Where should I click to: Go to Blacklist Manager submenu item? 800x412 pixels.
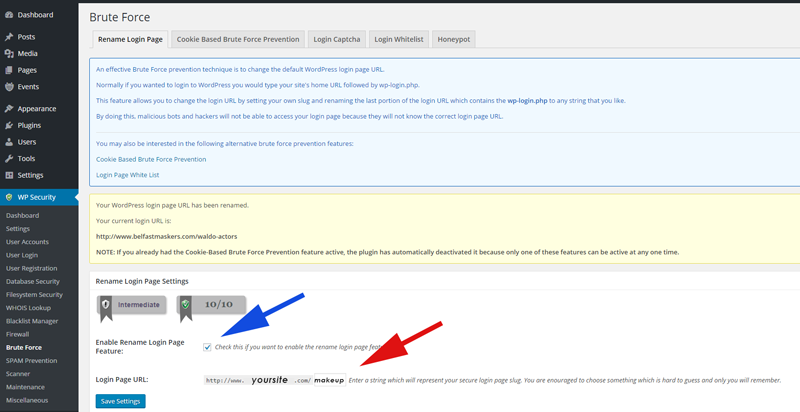(33, 321)
